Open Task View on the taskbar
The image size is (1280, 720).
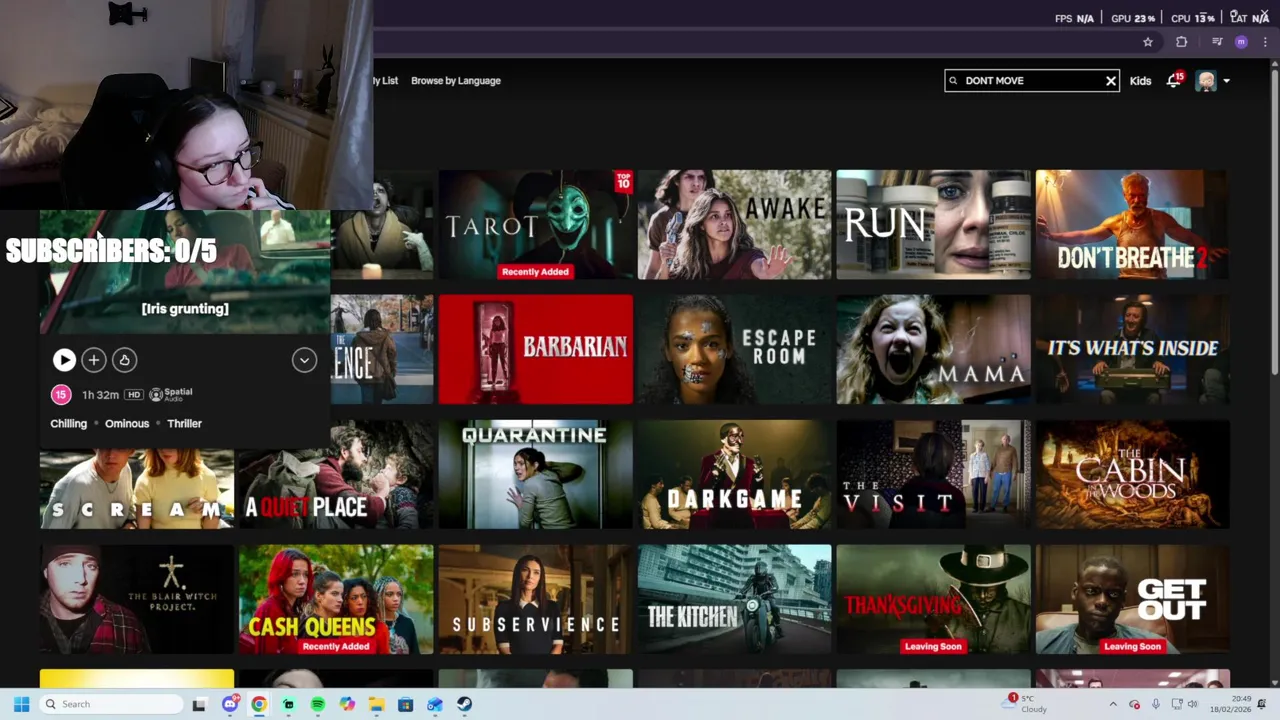[199, 704]
